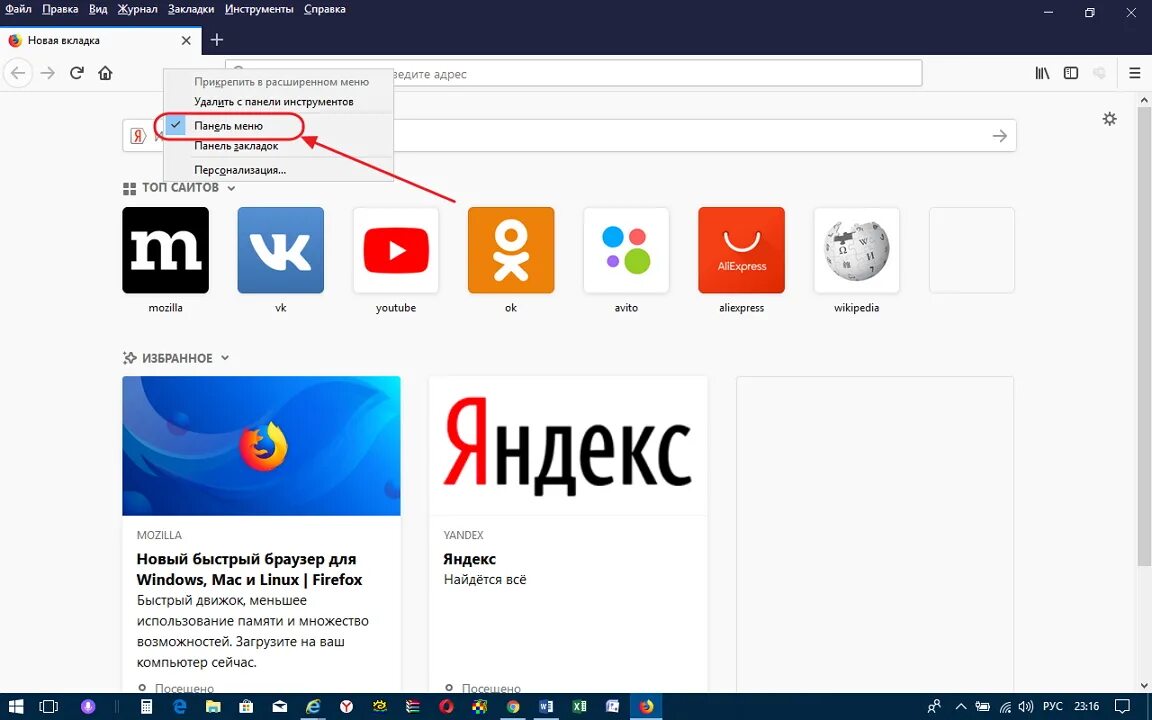The height and width of the screenshot is (720, 1152).
Task: Show sidebars using the toolbar icon
Action: [x=1071, y=73]
